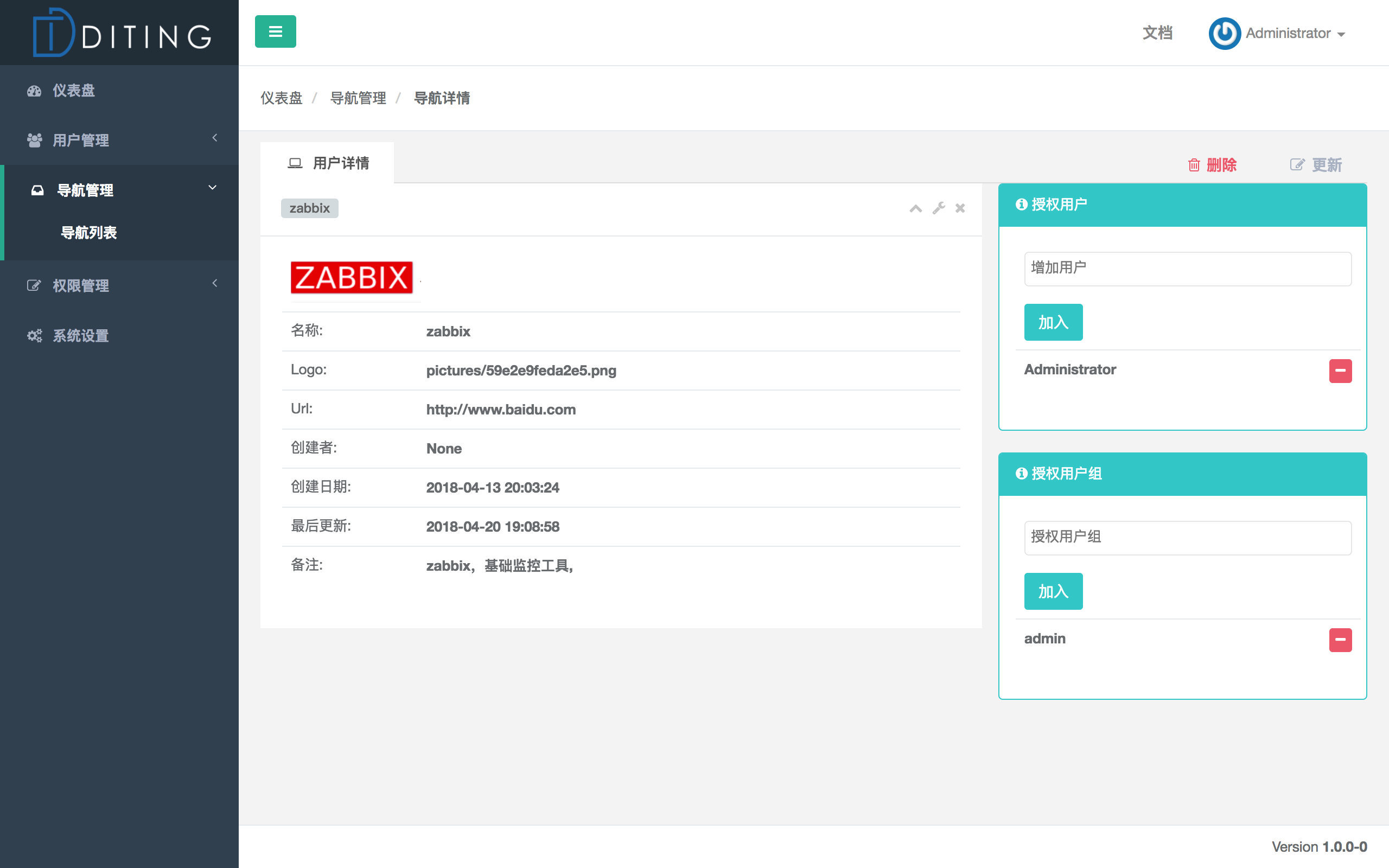The height and width of the screenshot is (868, 1389).
Task: Focus the 授权用户组 input field
Action: 1187,537
